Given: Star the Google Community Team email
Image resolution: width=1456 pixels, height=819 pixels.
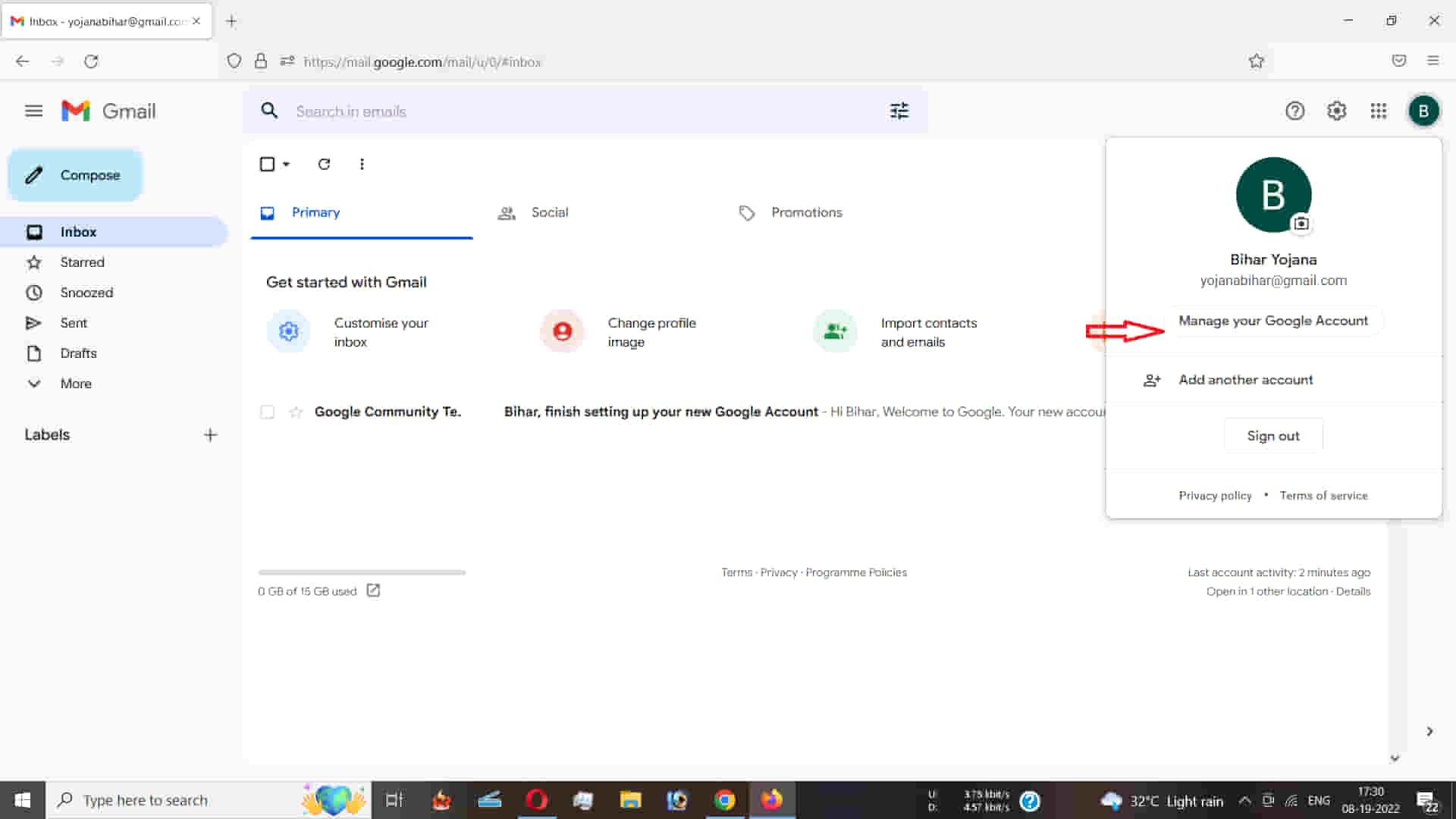Looking at the screenshot, I should 296,412.
